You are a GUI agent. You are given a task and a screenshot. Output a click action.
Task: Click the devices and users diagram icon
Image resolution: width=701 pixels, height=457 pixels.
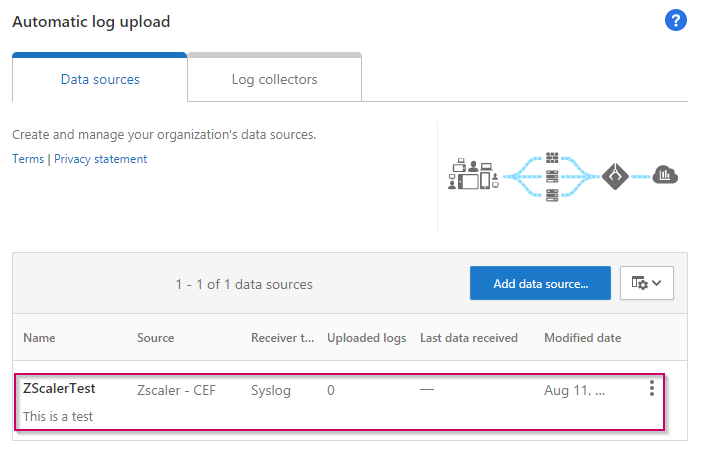coord(473,175)
